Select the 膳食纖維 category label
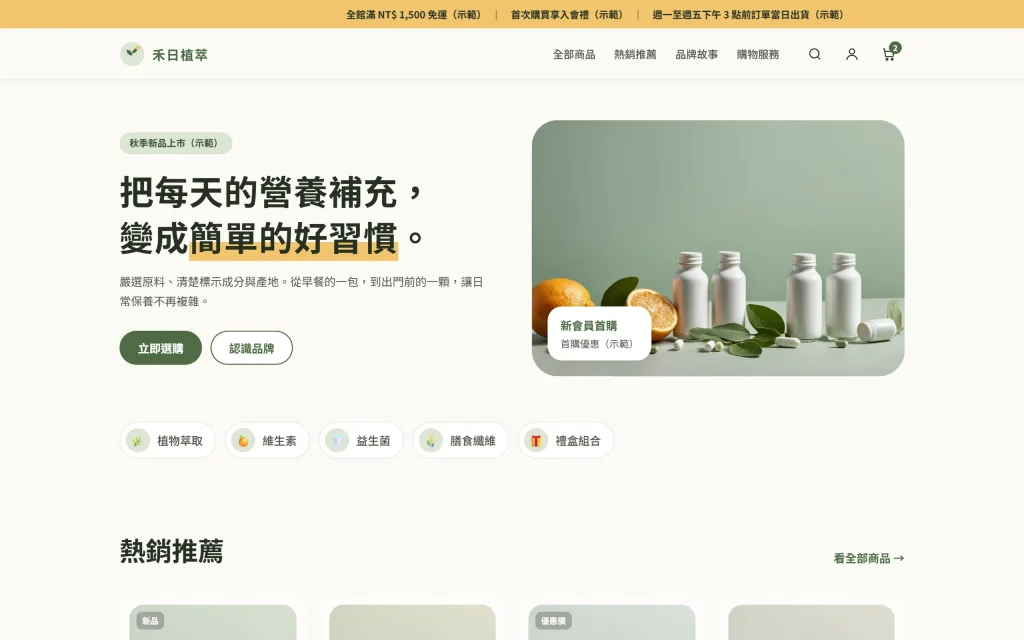The width and height of the screenshot is (1024, 640). click(x=473, y=441)
